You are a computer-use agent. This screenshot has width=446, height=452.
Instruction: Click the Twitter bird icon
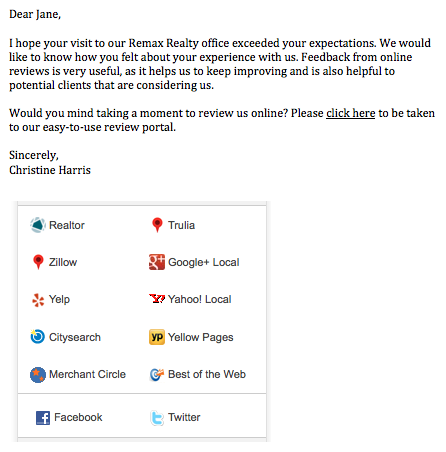(x=157, y=418)
